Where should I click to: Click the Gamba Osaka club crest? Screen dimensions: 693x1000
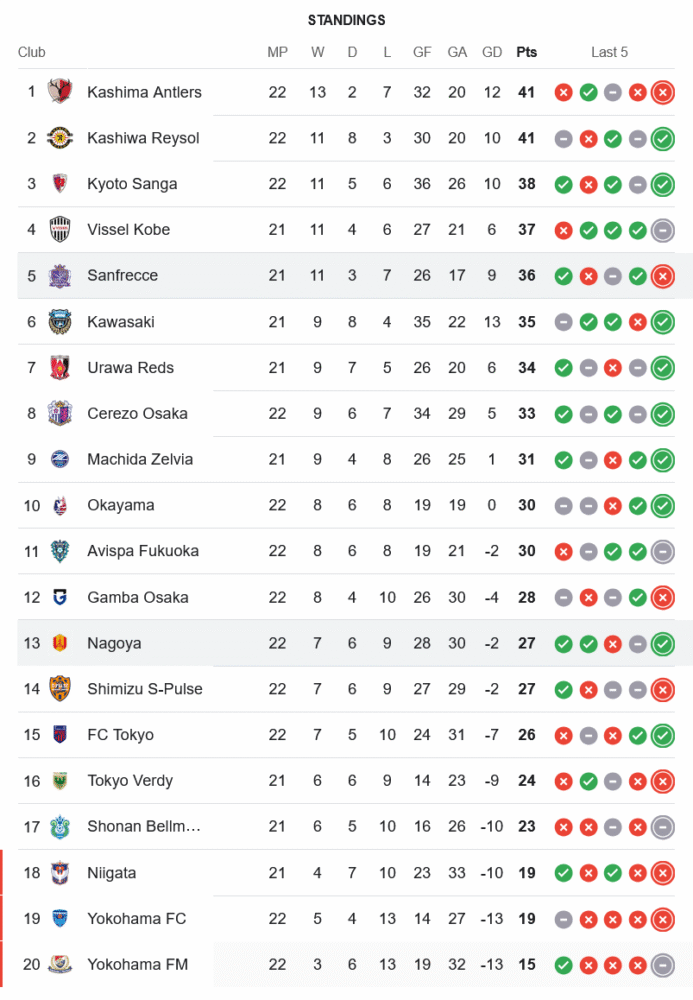(x=60, y=598)
